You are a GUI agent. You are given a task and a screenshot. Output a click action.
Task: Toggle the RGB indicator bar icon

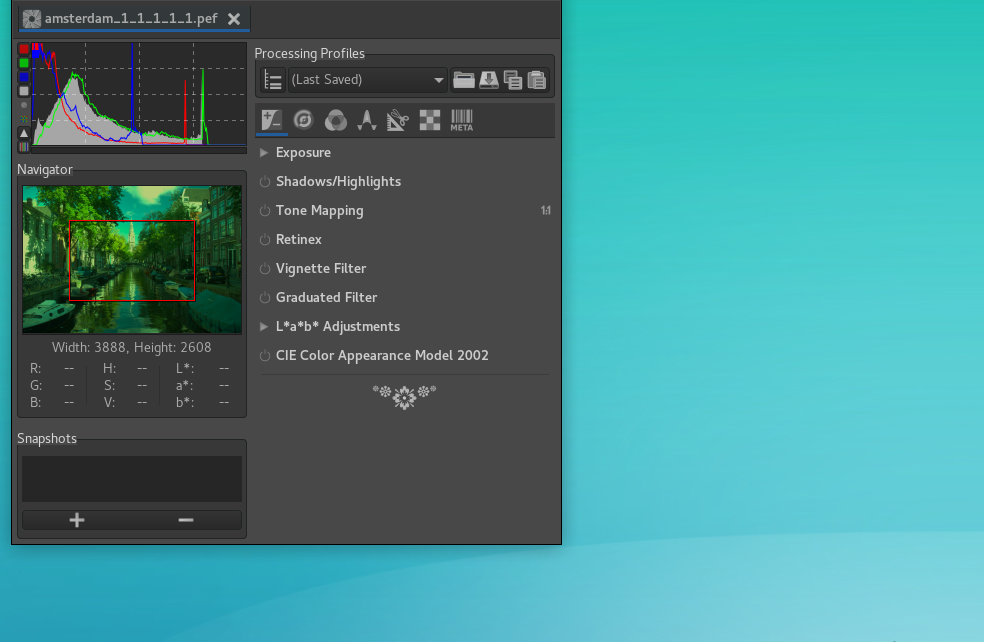pyautogui.click(x=24, y=147)
